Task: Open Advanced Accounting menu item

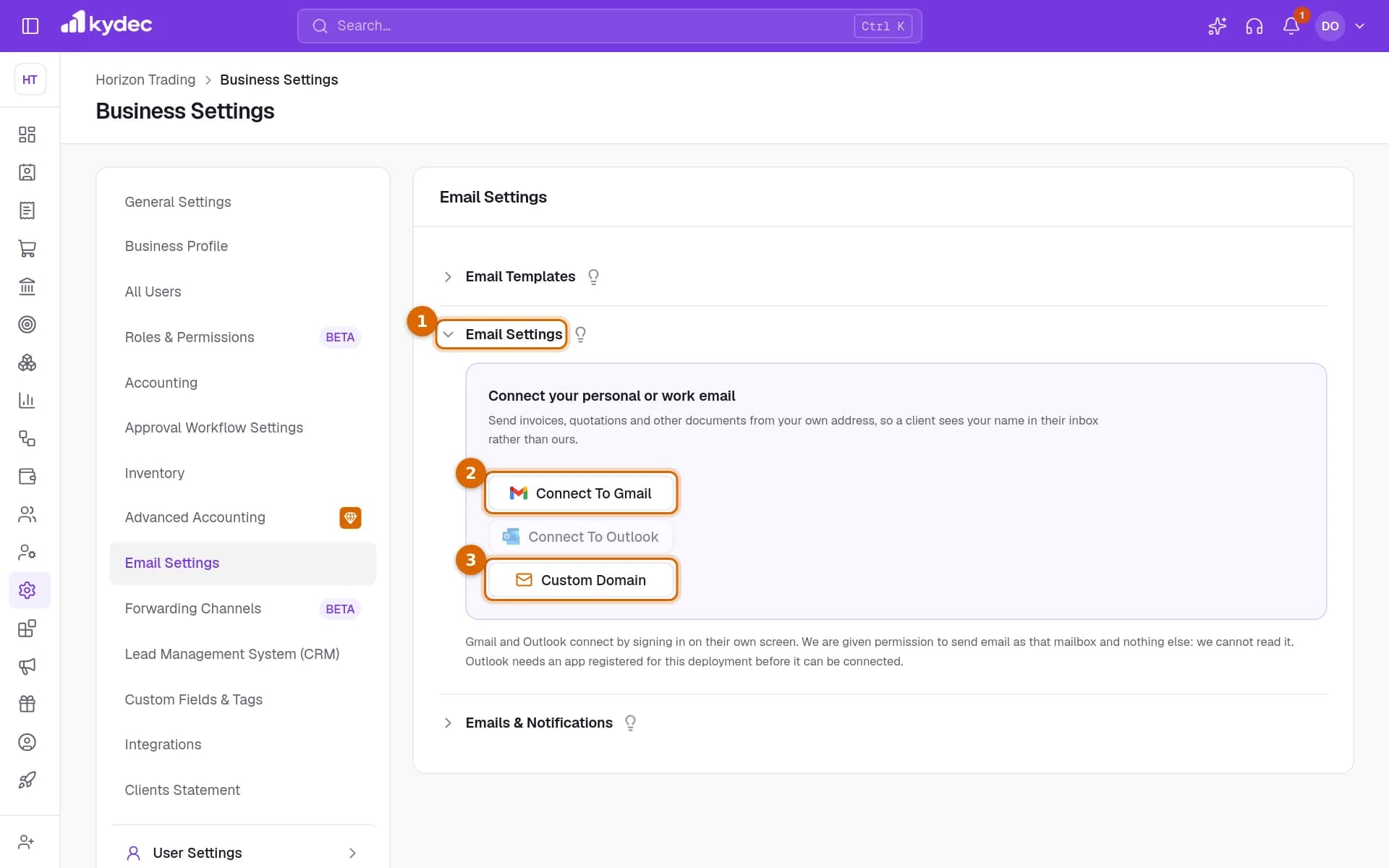Action: coord(243,517)
